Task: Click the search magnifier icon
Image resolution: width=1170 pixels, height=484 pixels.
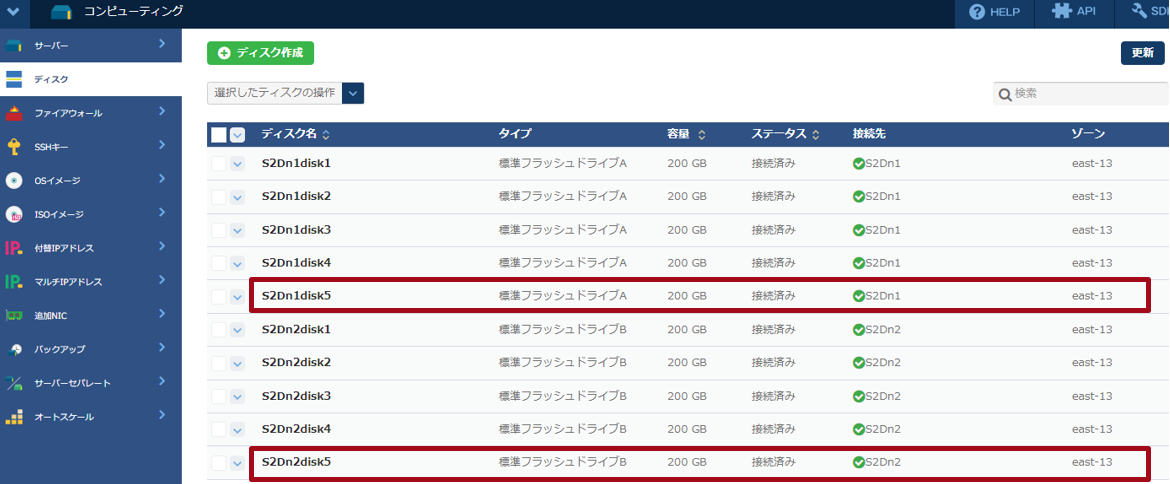Action: pyautogui.click(x=1005, y=94)
